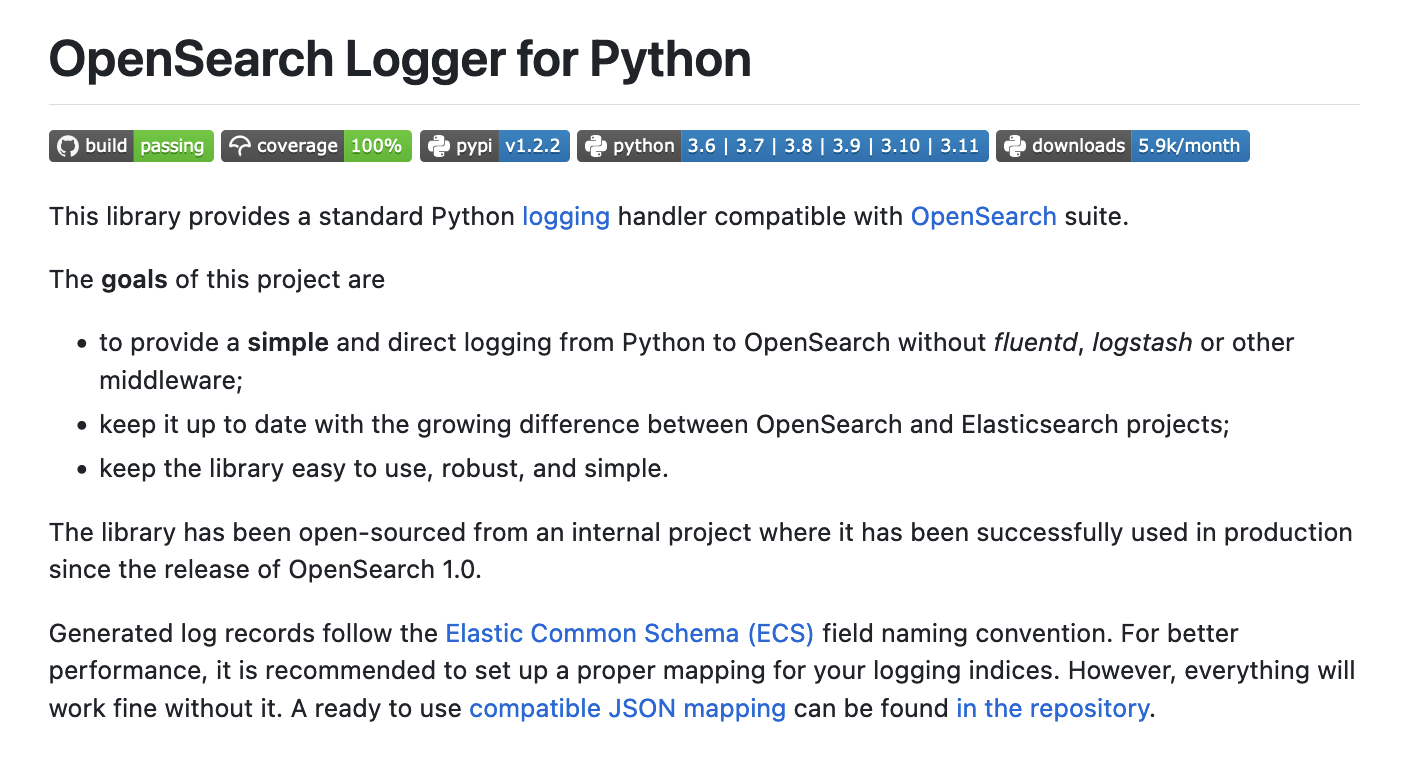Screen dimensions: 1406x764
Task: Open the Elastic Common Schema (ECS) link
Action: point(630,633)
